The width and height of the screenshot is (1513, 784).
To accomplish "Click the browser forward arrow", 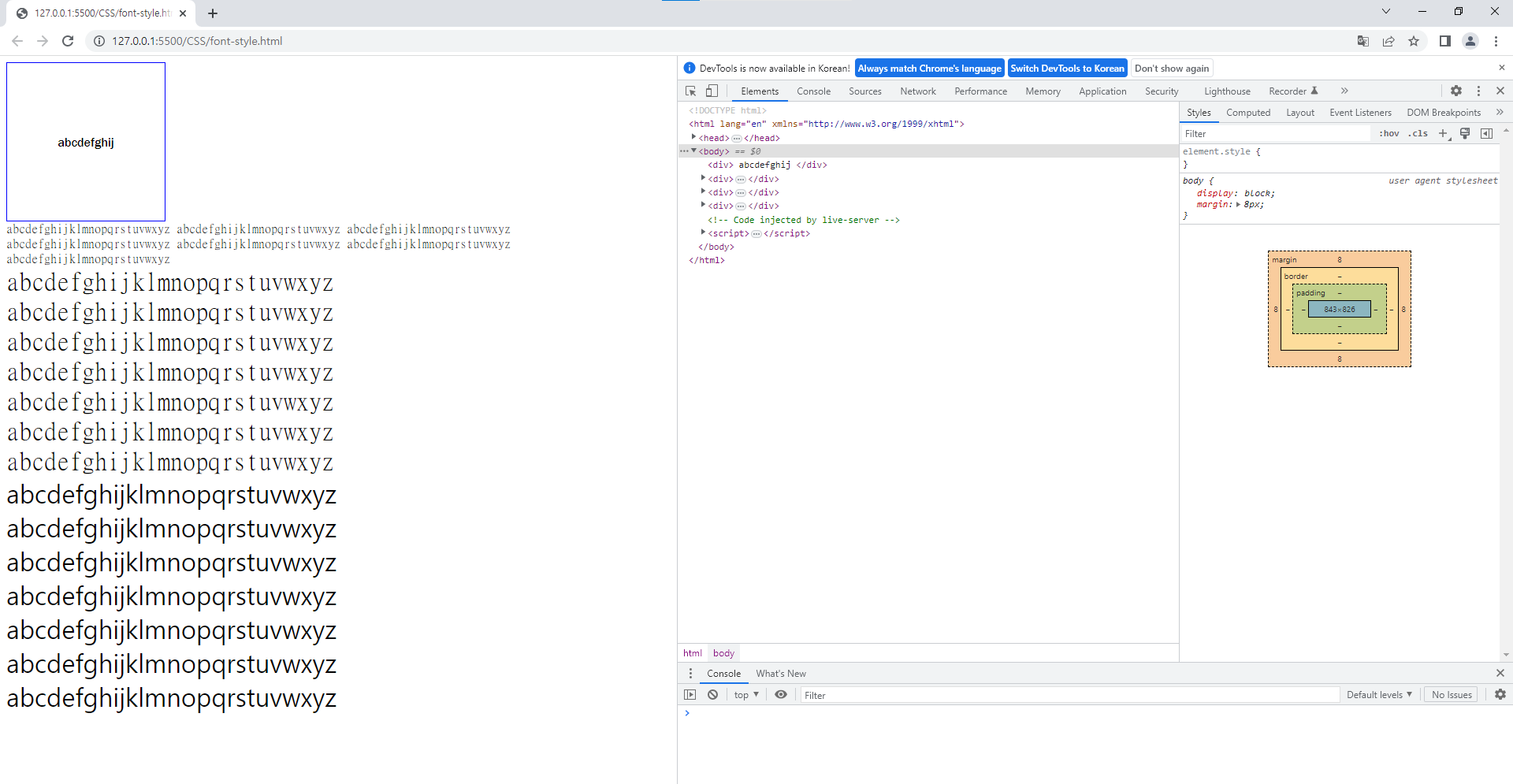I will (x=43, y=41).
